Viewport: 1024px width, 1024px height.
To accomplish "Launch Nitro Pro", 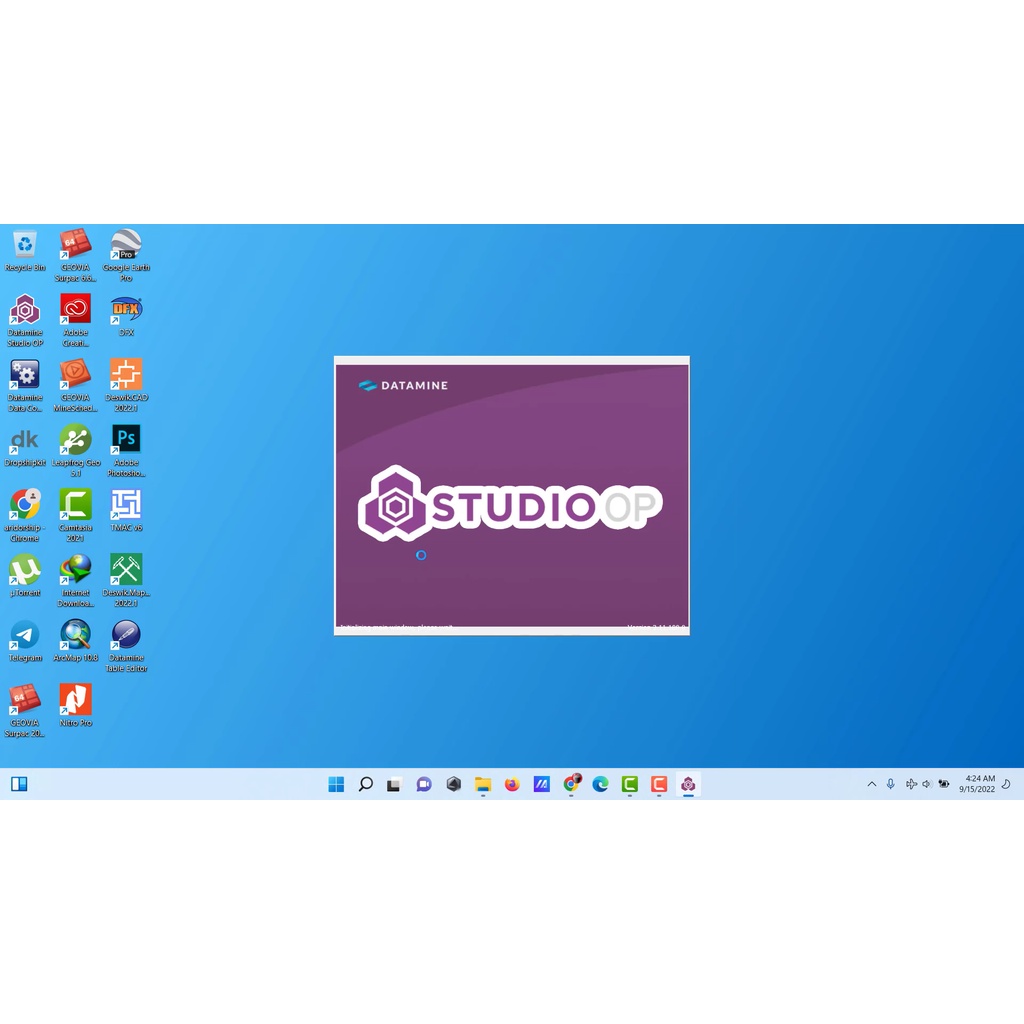I will point(75,700).
